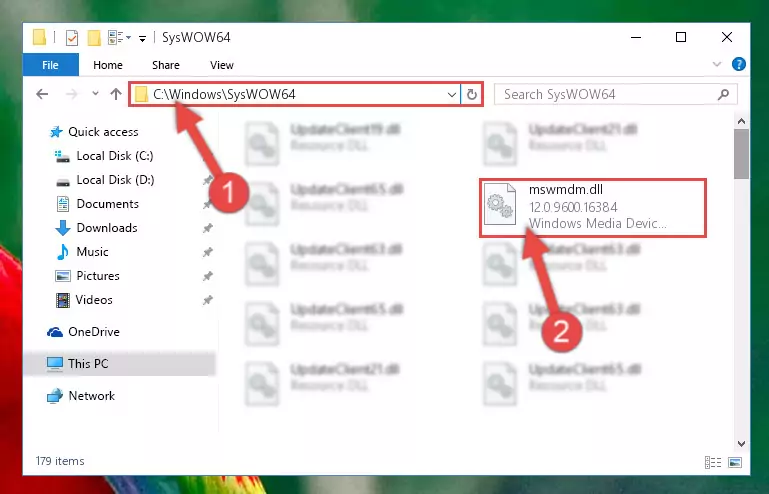
Task: Refresh the SysWOW64 folder
Action: click(471, 94)
